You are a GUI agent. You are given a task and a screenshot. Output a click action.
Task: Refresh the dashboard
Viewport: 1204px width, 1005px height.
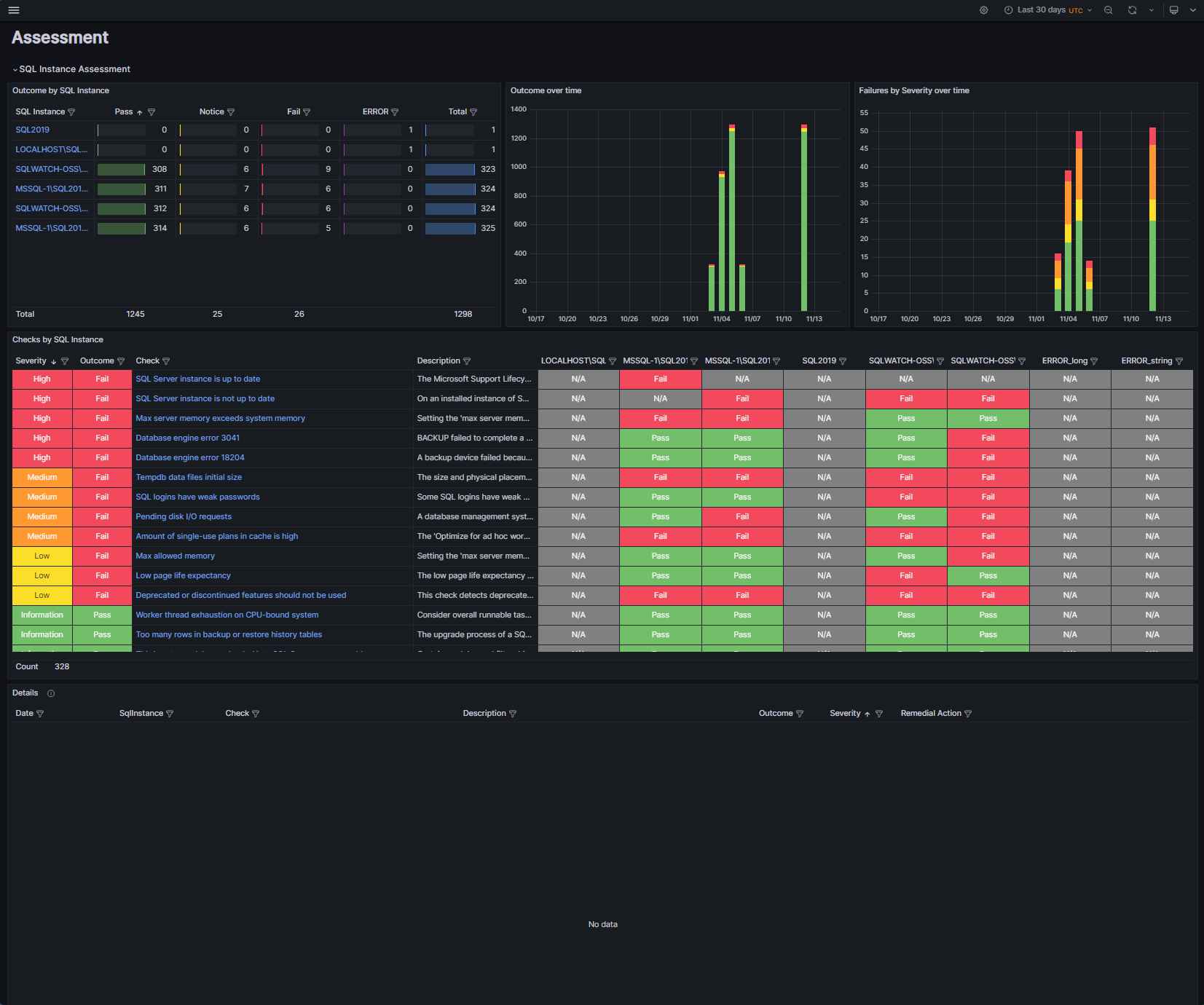1132,10
